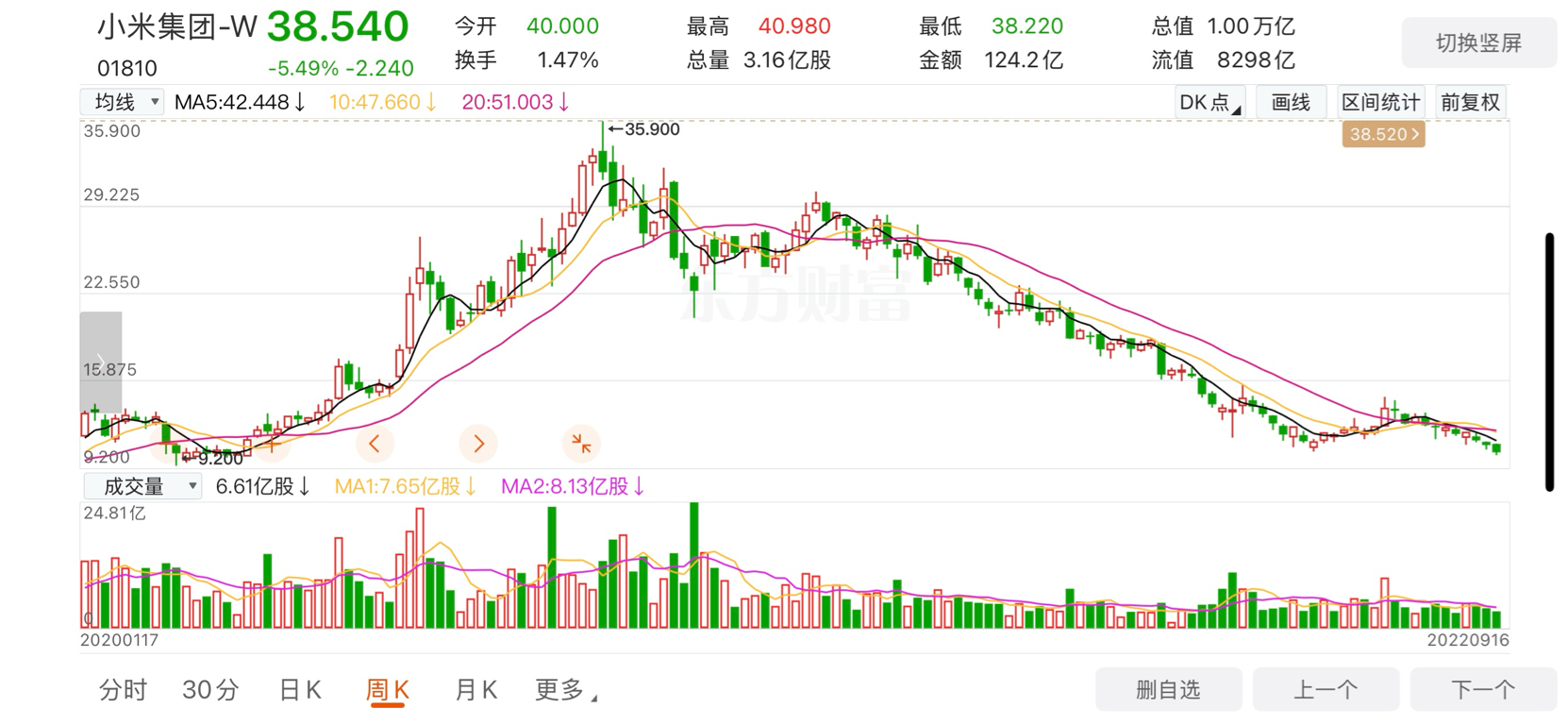Tap the 今开 40.000 opening price
The height and width of the screenshot is (725, 1568).
pyautogui.click(x=526, y=26)
